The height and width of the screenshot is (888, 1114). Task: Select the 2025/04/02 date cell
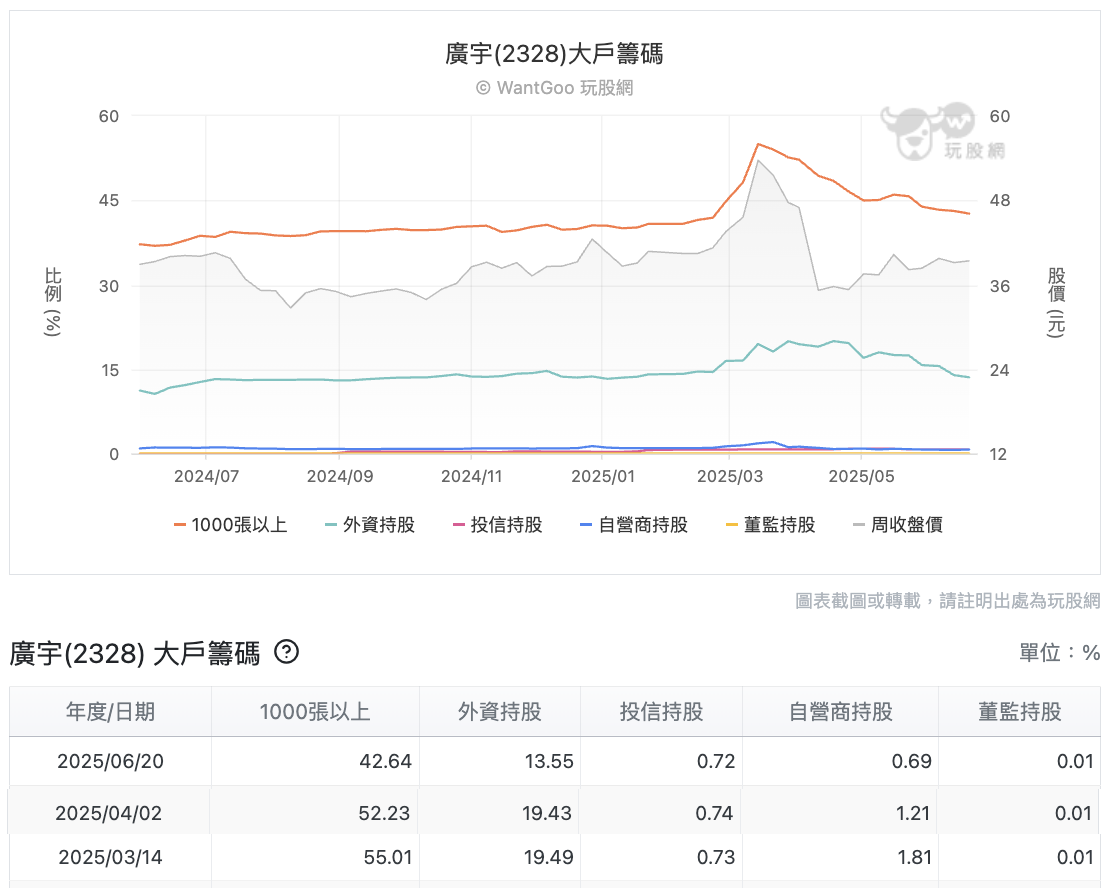coord(109,813)
